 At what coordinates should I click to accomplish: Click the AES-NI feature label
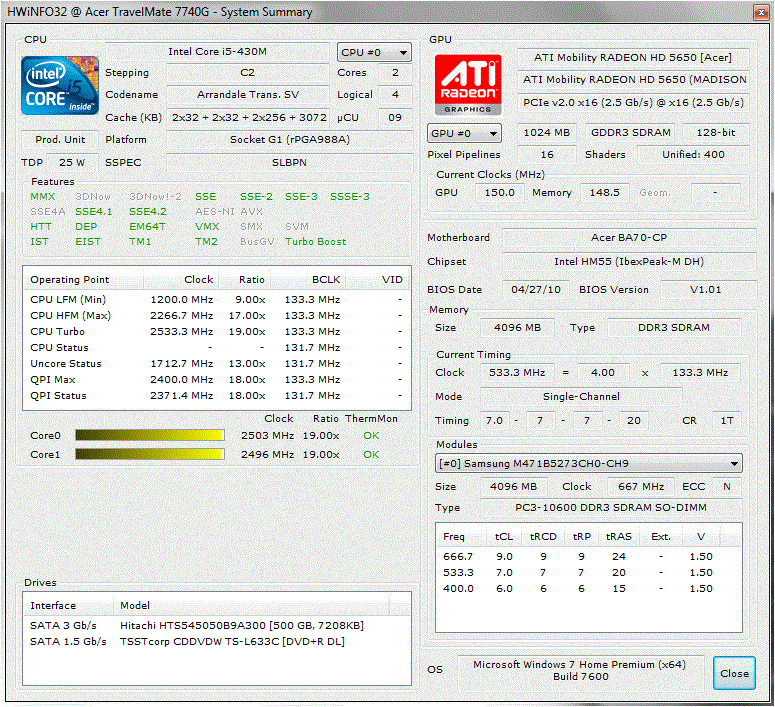coord(215,212)
